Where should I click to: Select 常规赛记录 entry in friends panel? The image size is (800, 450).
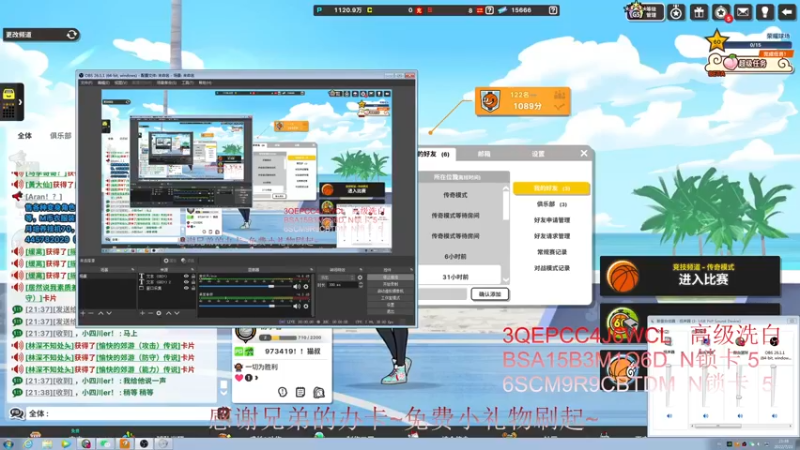[552, 252]
